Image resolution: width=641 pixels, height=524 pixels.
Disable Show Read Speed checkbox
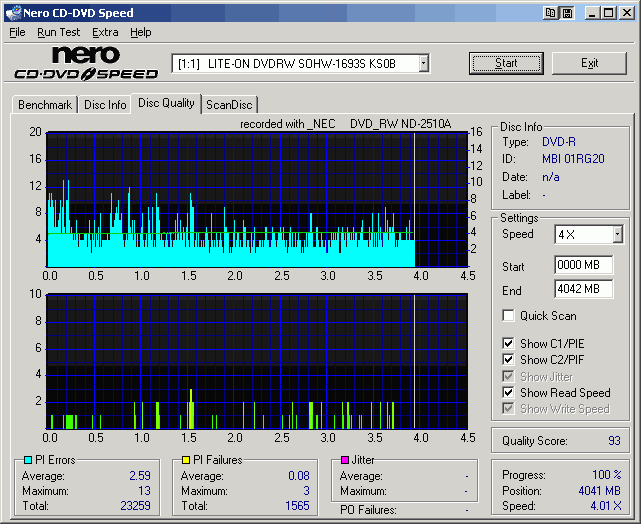pyautogui.click(x=509, y=393)
